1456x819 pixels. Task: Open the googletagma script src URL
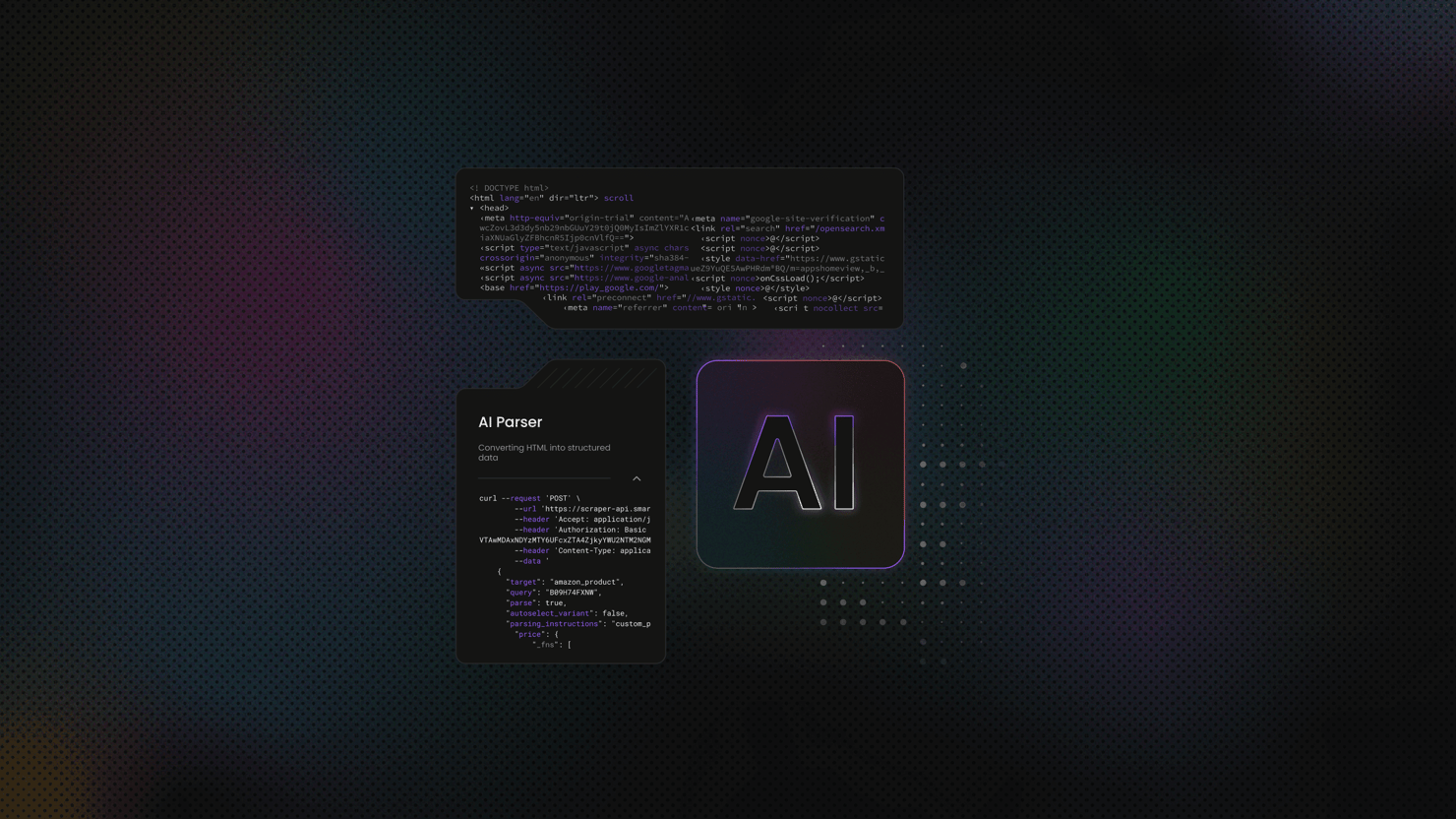631,268
